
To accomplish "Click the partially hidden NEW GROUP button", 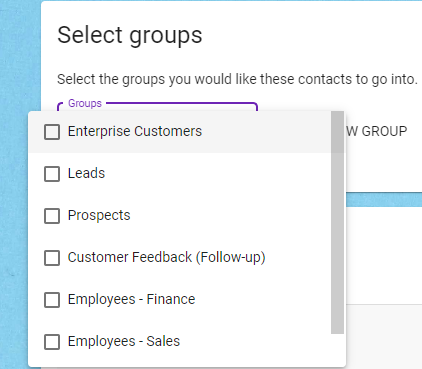I will pos(377,131).
